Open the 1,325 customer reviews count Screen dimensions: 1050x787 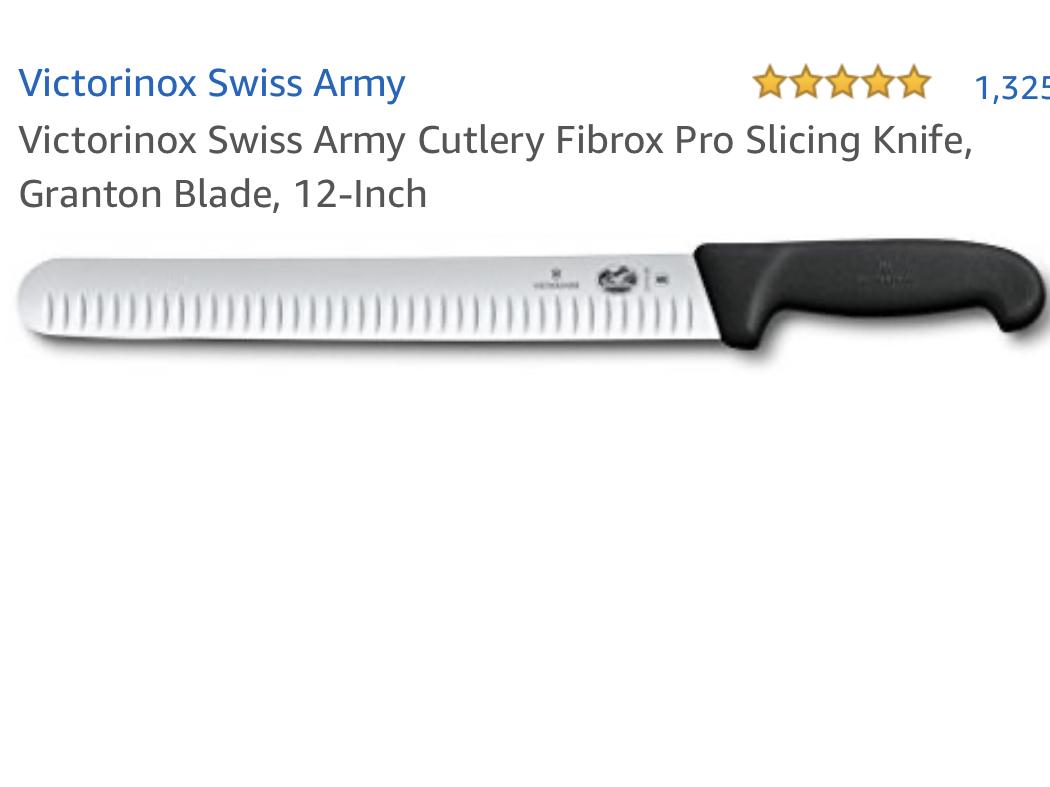tap(1012, 88)
